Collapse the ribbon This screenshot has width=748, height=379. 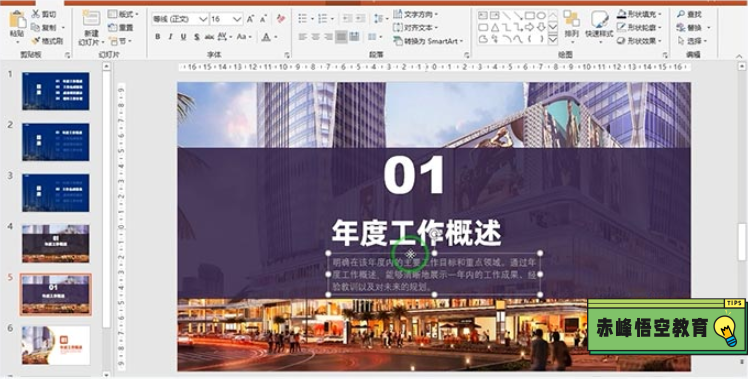740,56
